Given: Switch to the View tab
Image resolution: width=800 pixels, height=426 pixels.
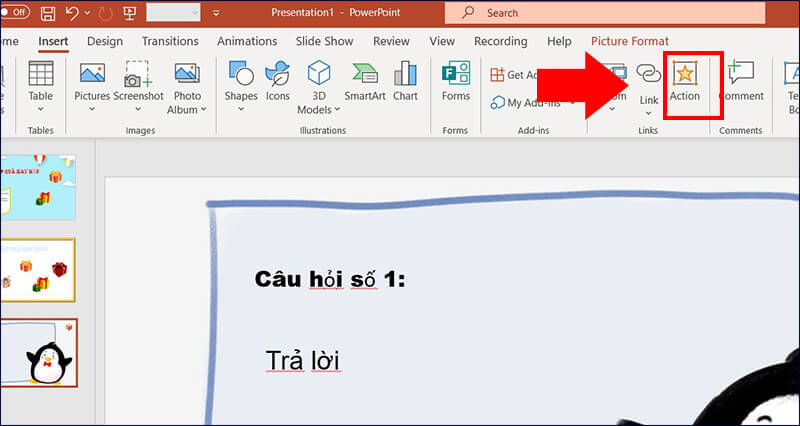Looking at the screenshot, I should (442, 41).
